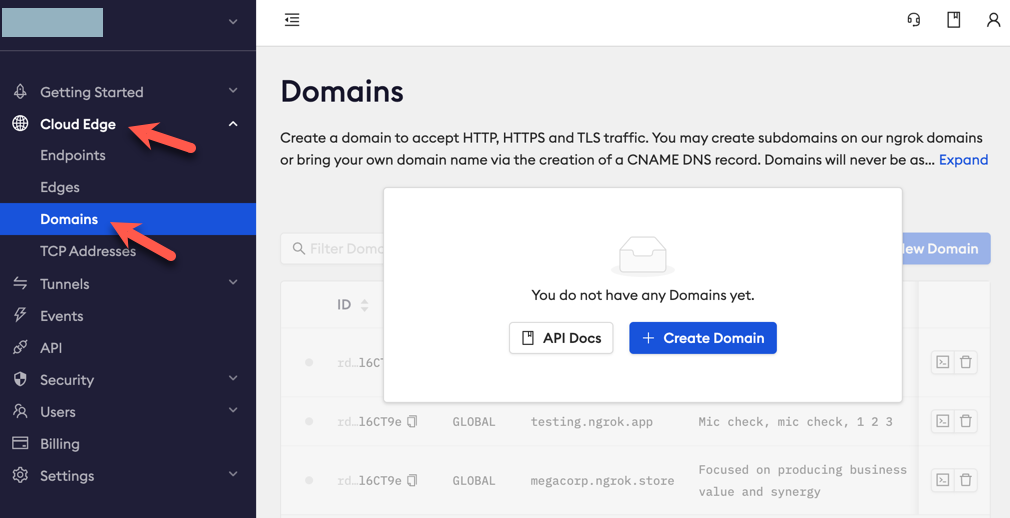Screen dimensions: 1010x518
Task: Expand the Users section
Action: pos(233,411)
